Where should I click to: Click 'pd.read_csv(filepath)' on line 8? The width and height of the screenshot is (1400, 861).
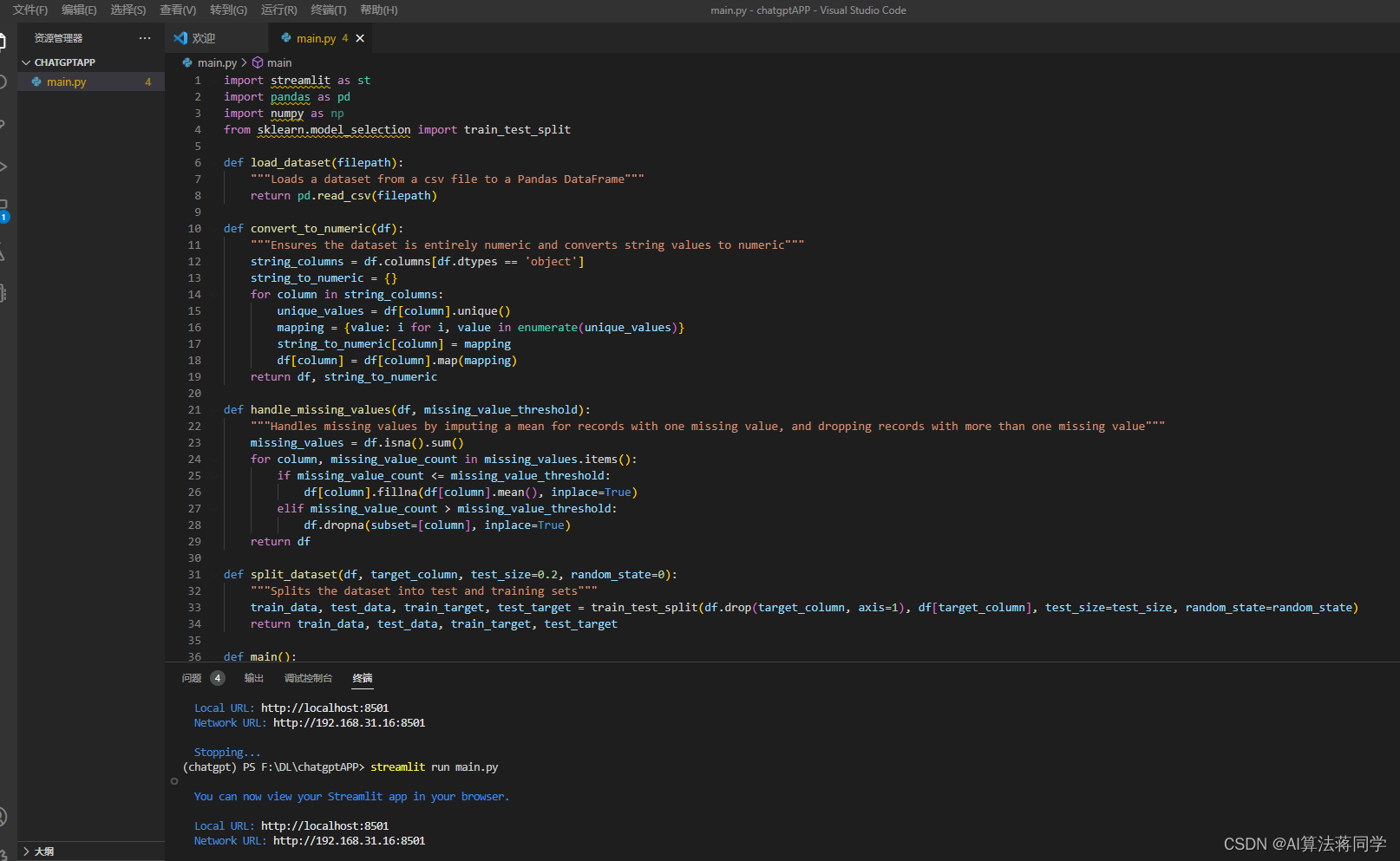click(x=367, y=196)
